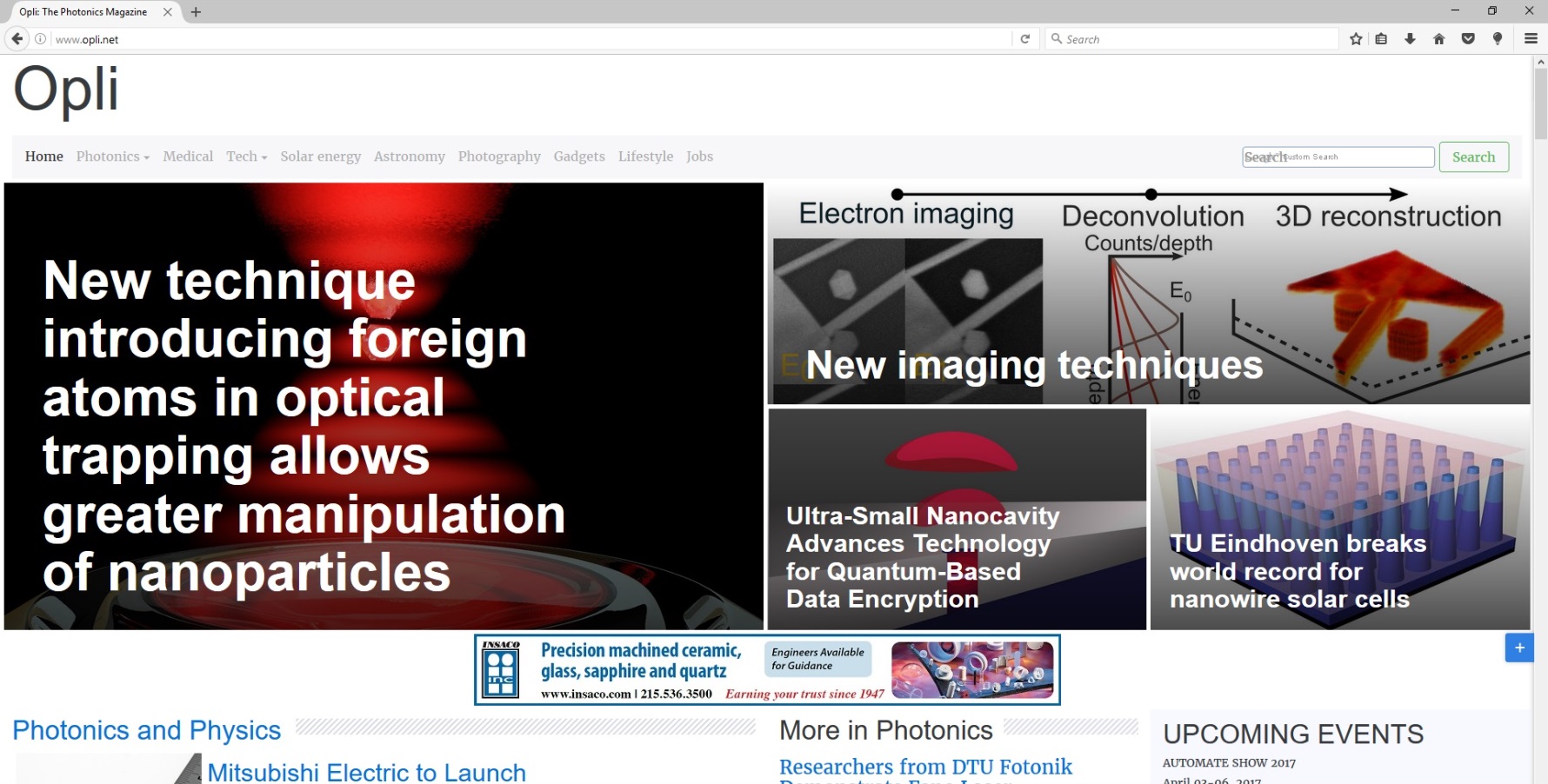Screen dimensions: 1548x784
Task: Expand the Photonics dropdown menu
Action: tap(112, 156)
